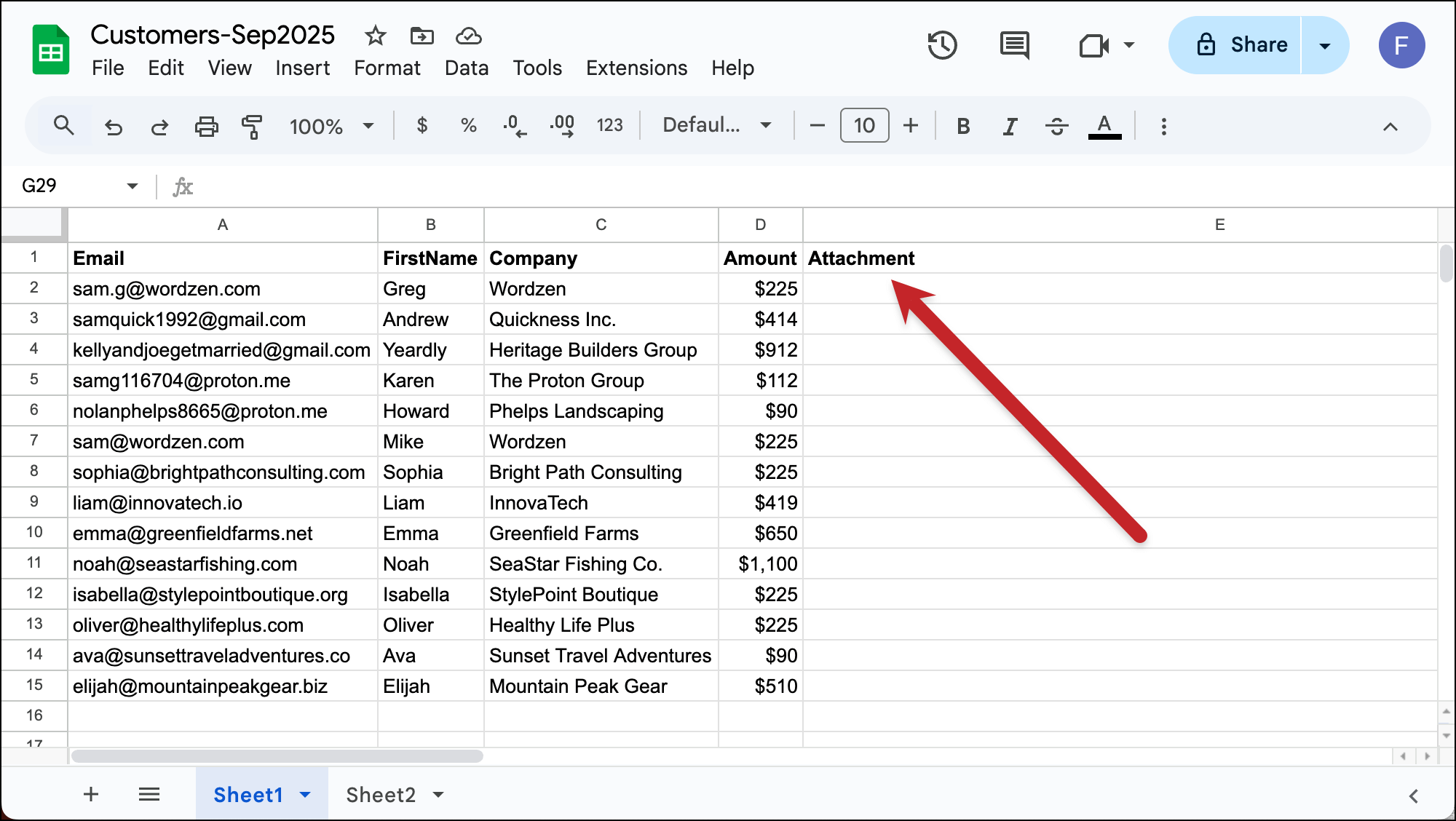1456x821 pixels.
Task: Open the paint format tool
Action: click(251, 125)
